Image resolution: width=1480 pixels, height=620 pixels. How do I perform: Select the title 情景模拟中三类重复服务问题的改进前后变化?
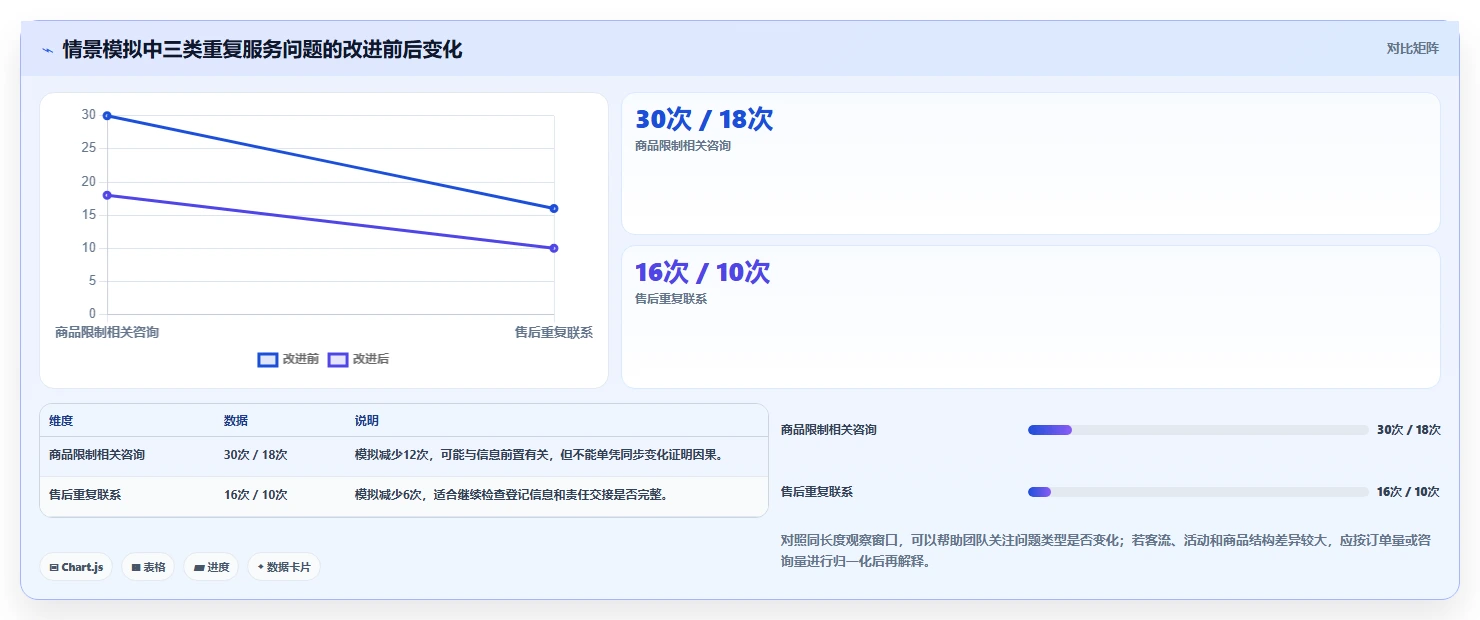262,49
